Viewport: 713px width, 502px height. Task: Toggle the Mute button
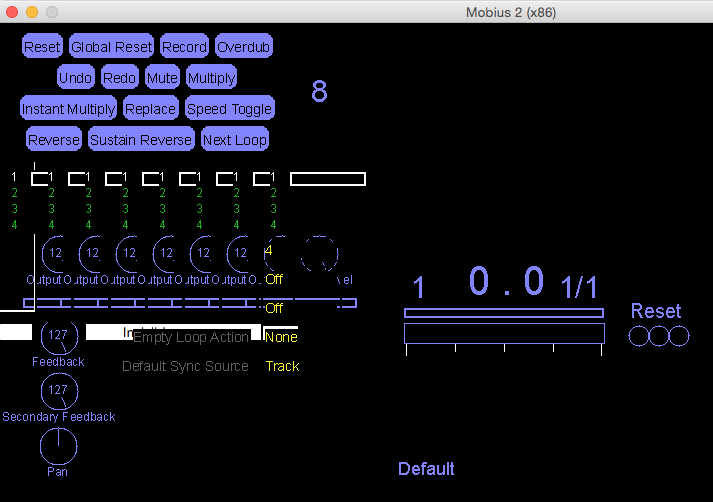(x=162, y=77)
